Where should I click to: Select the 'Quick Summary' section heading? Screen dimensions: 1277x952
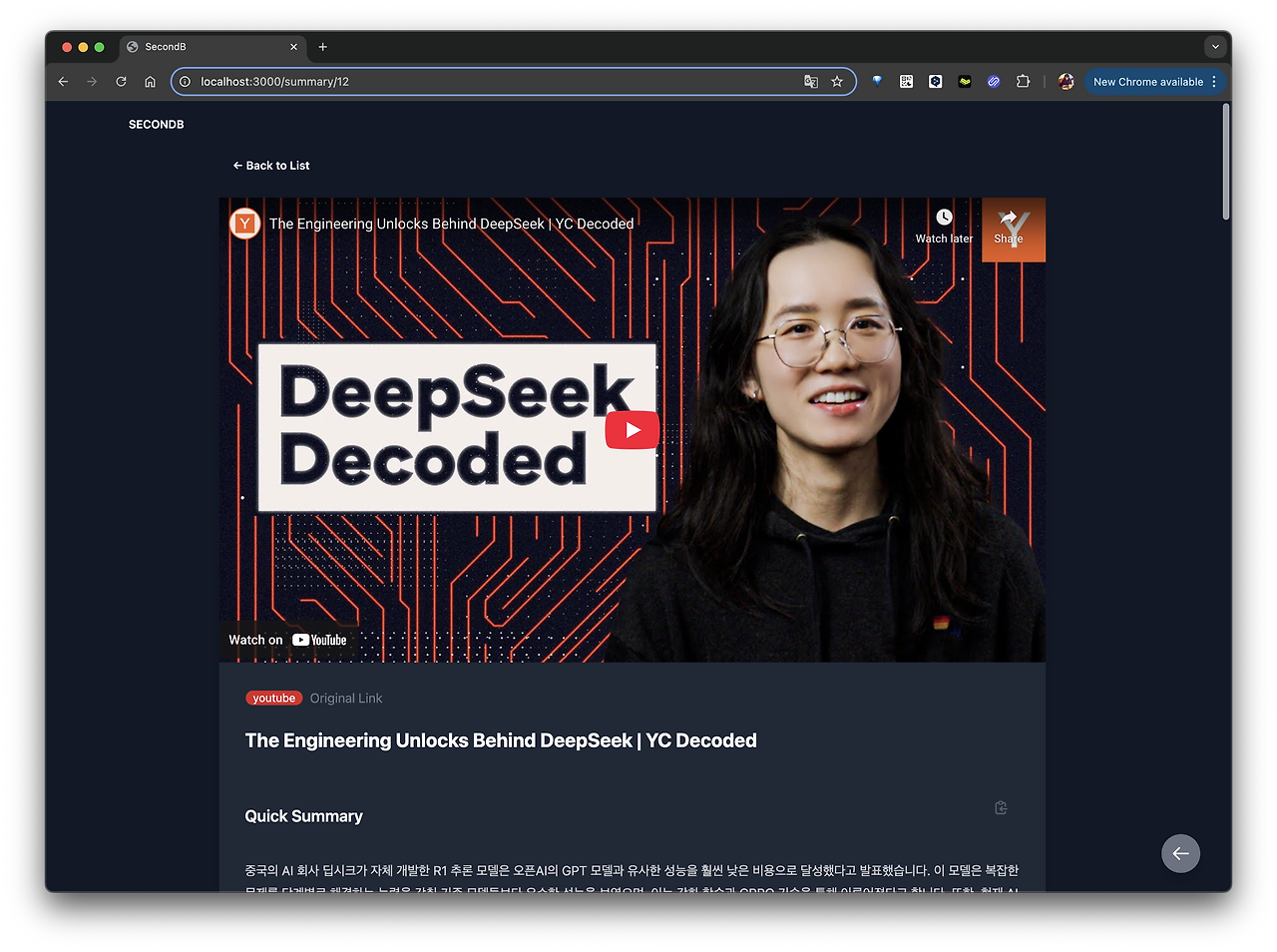[304, 816]
